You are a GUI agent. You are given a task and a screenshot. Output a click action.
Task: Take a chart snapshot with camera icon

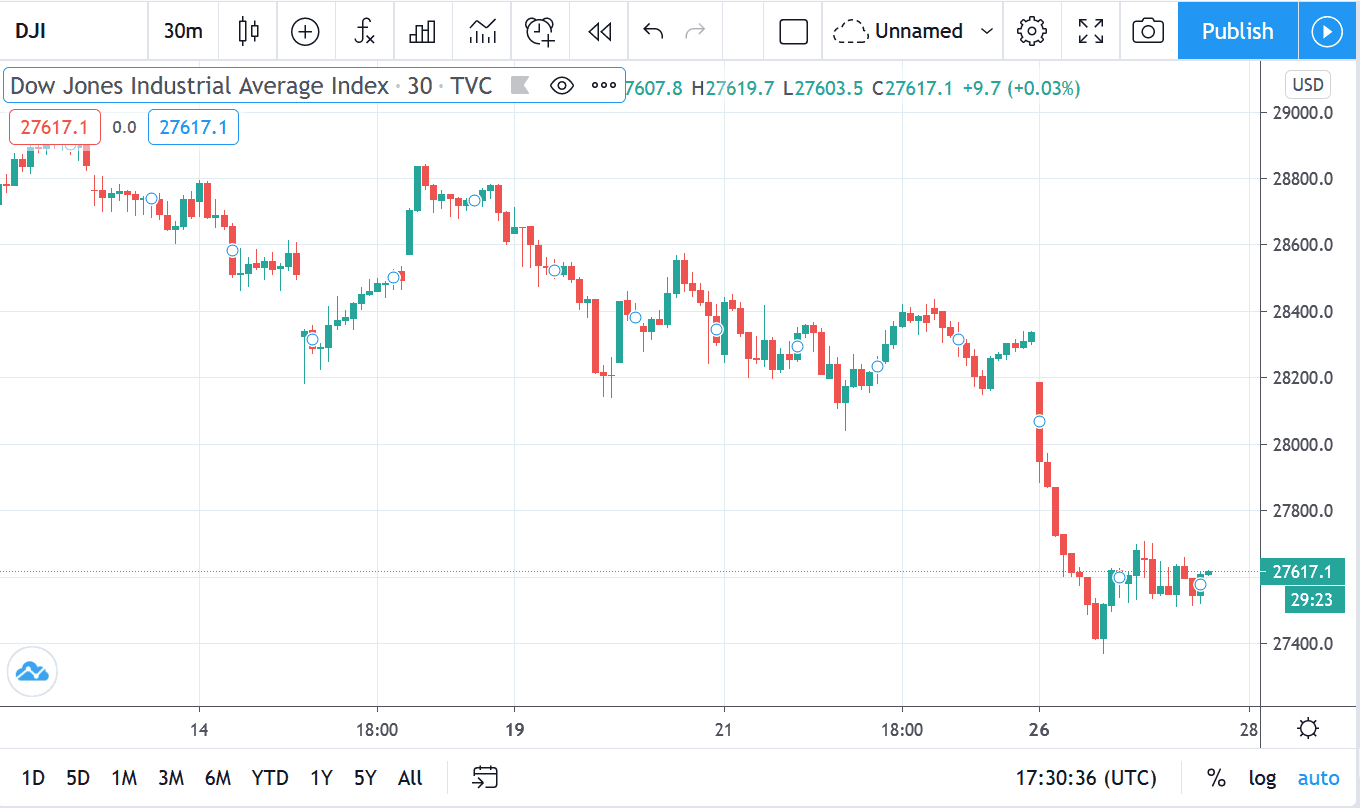point(1148,31)
